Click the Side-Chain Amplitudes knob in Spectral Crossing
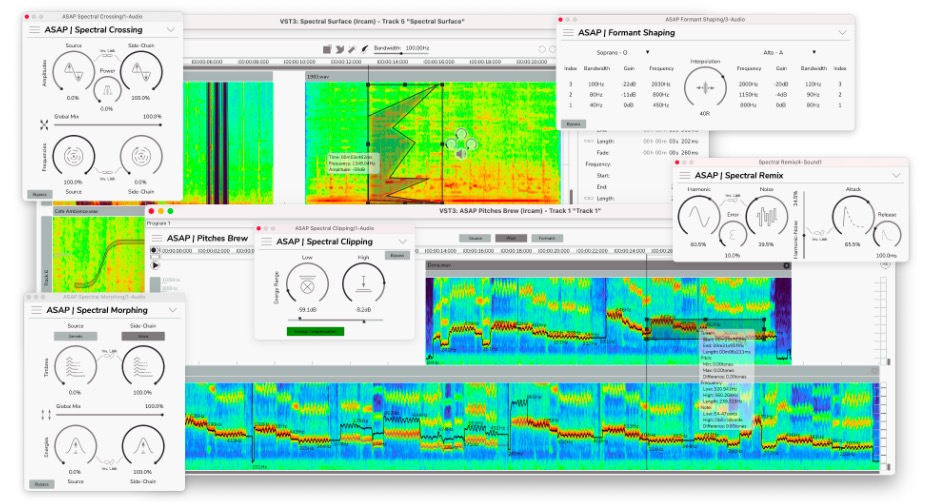The width and height of the screenshot is (933, 503). 142,72
